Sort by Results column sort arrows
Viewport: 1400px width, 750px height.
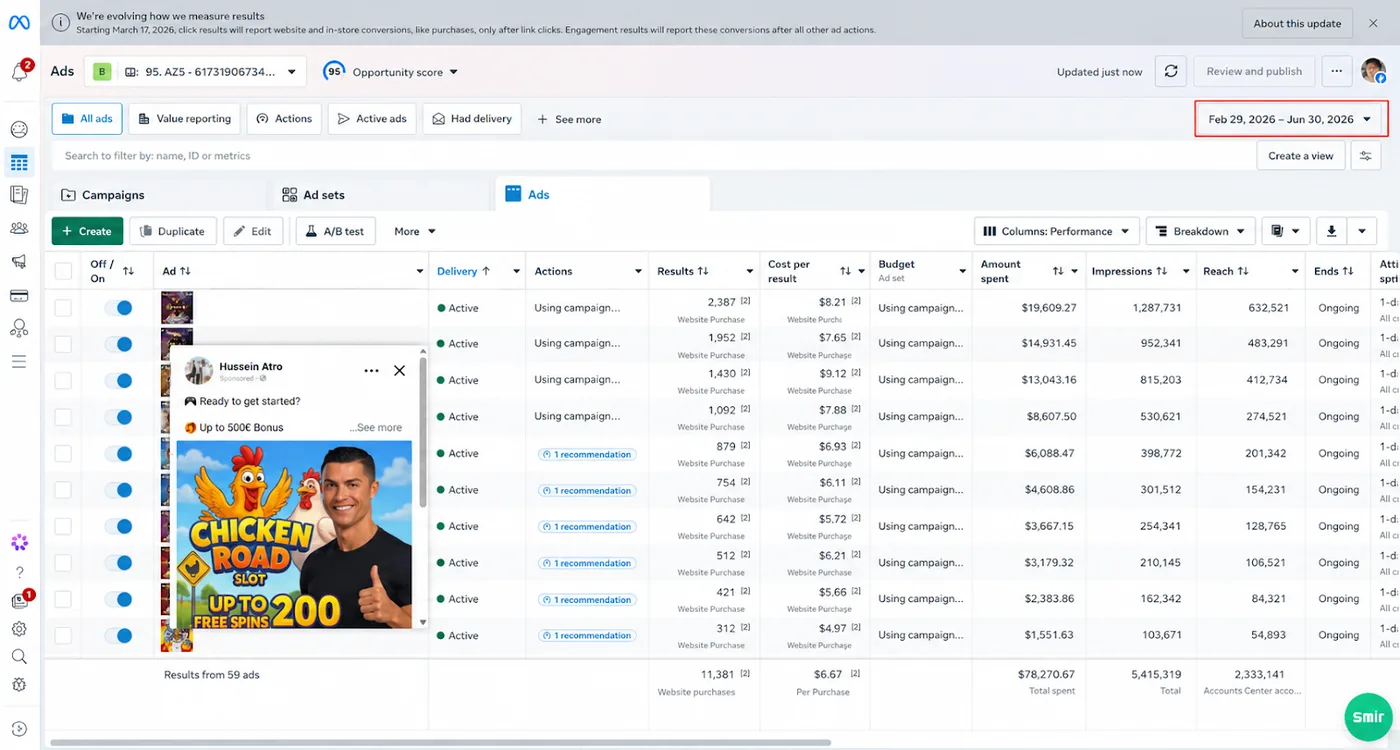pyautogui.click(x=703, y=271)
